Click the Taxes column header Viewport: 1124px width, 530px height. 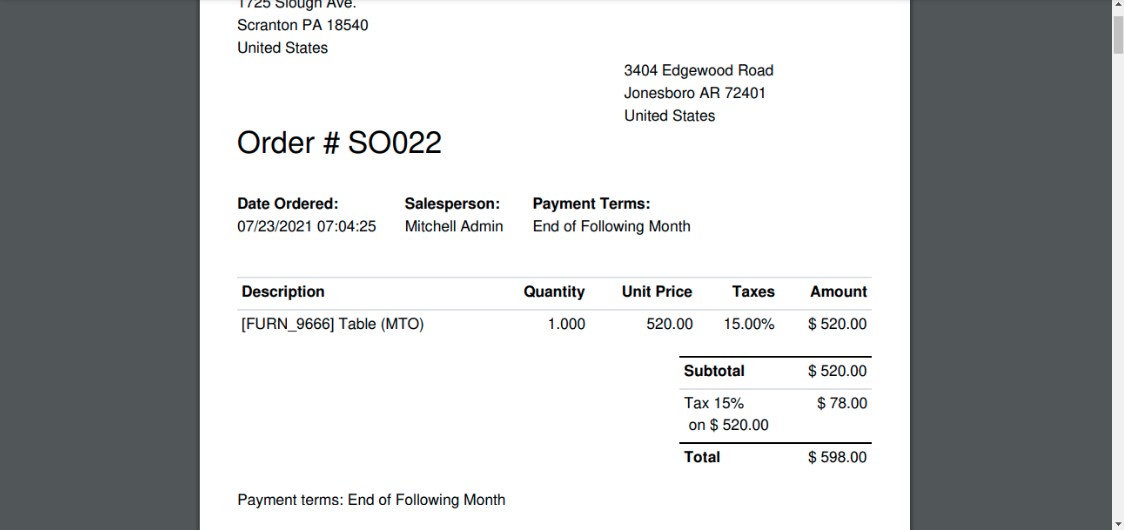753,292
